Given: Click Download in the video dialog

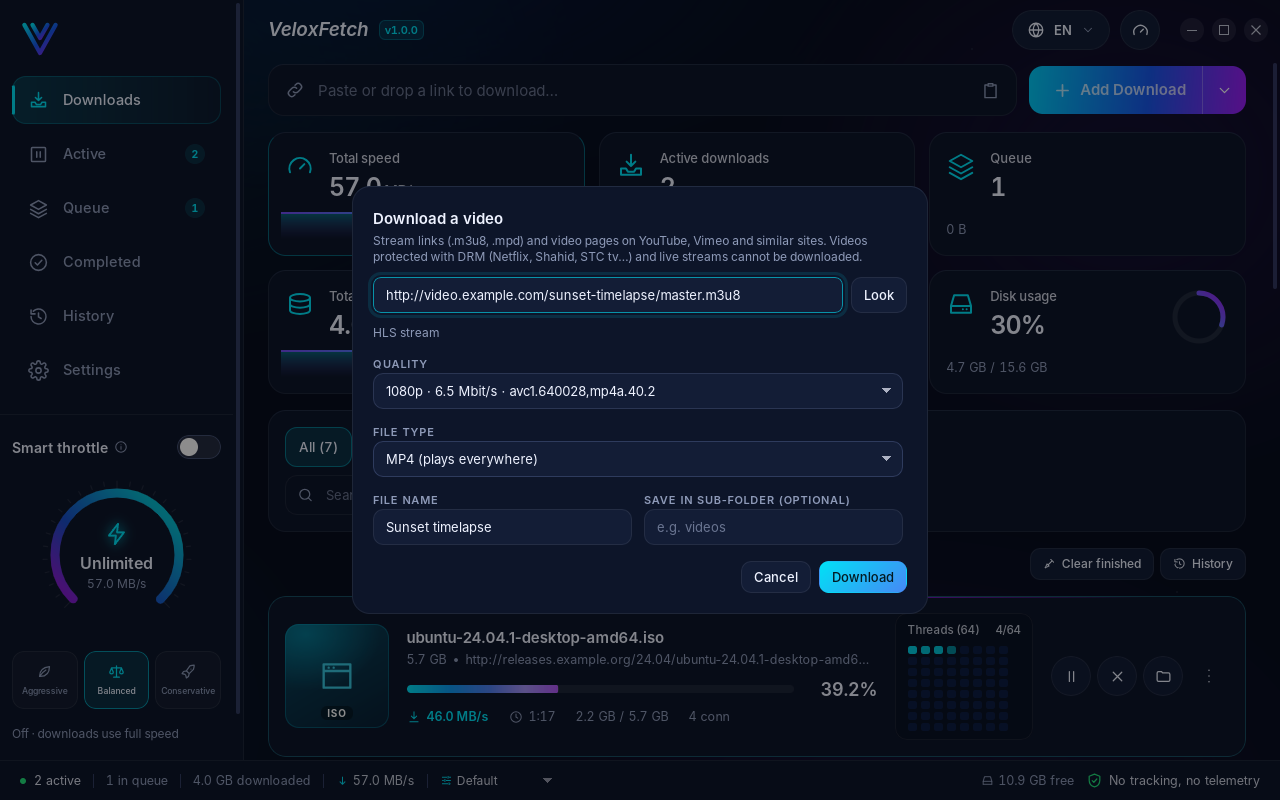Looking at the screenshot, I should click(863, 577).
